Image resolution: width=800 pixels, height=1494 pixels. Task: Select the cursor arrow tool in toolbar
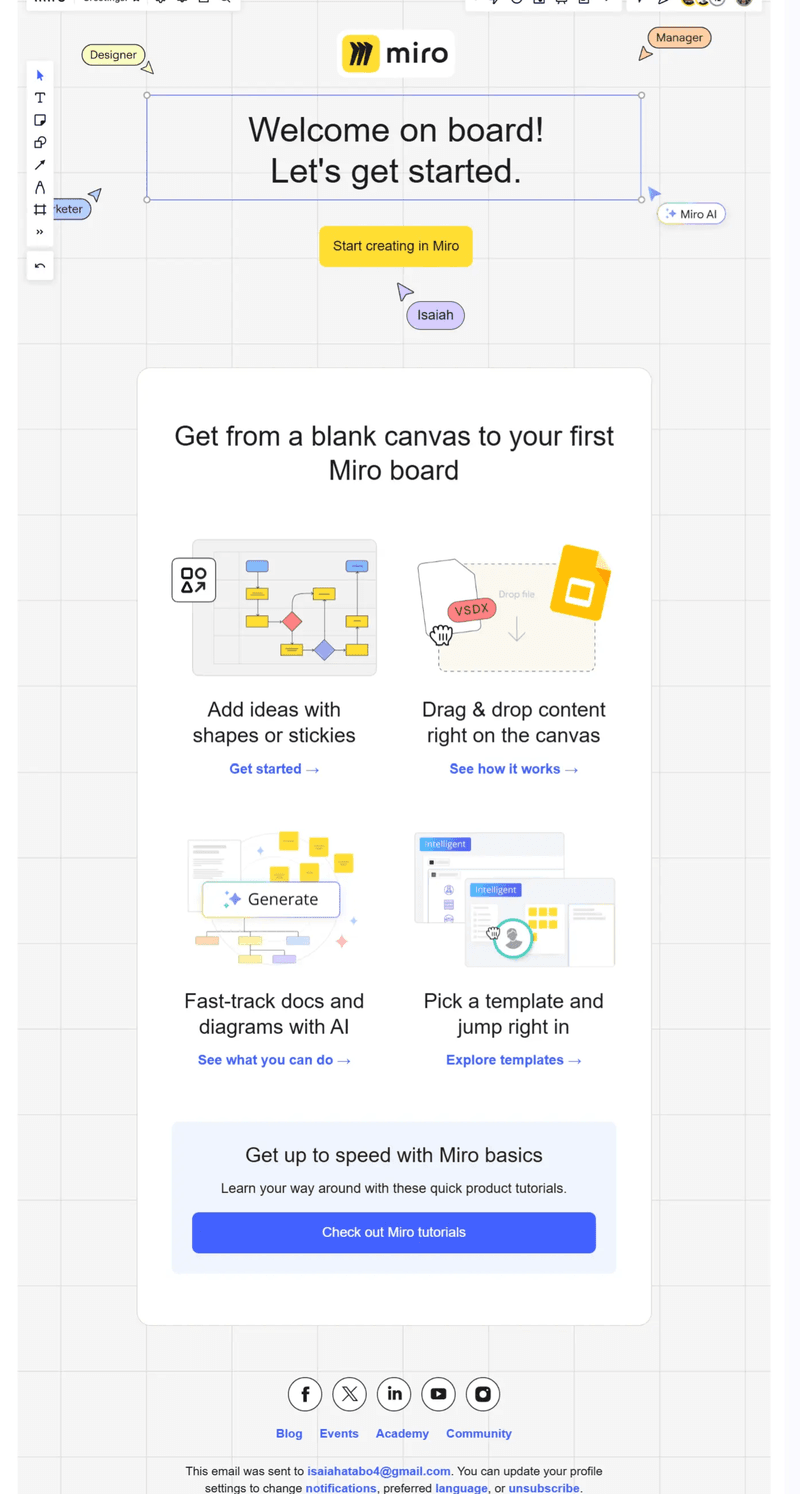click(x=40, y=76)
